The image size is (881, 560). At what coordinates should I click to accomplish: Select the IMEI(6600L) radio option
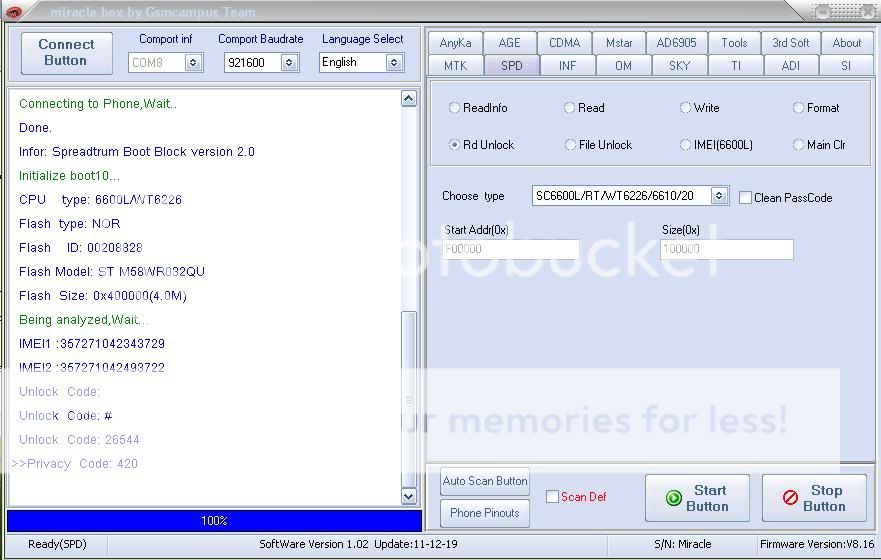point(716,144)
